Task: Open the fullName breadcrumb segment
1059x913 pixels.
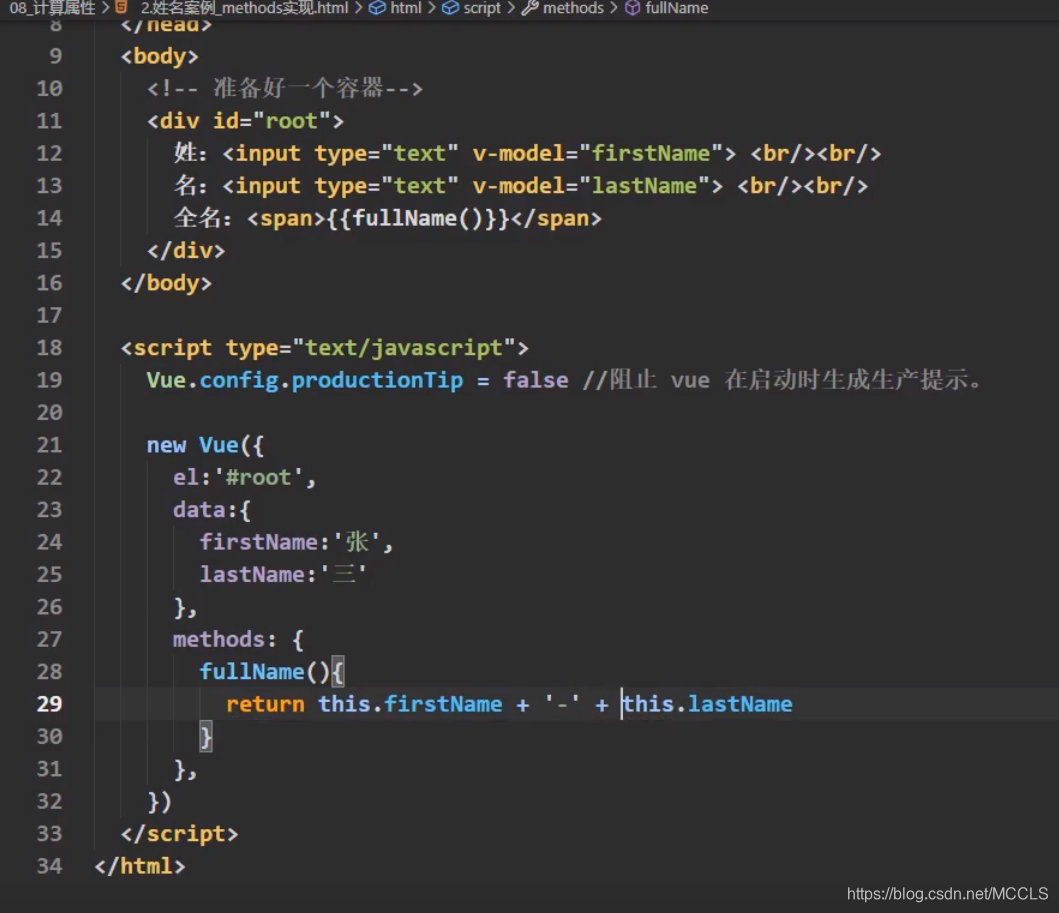Action: pos(677,8)
